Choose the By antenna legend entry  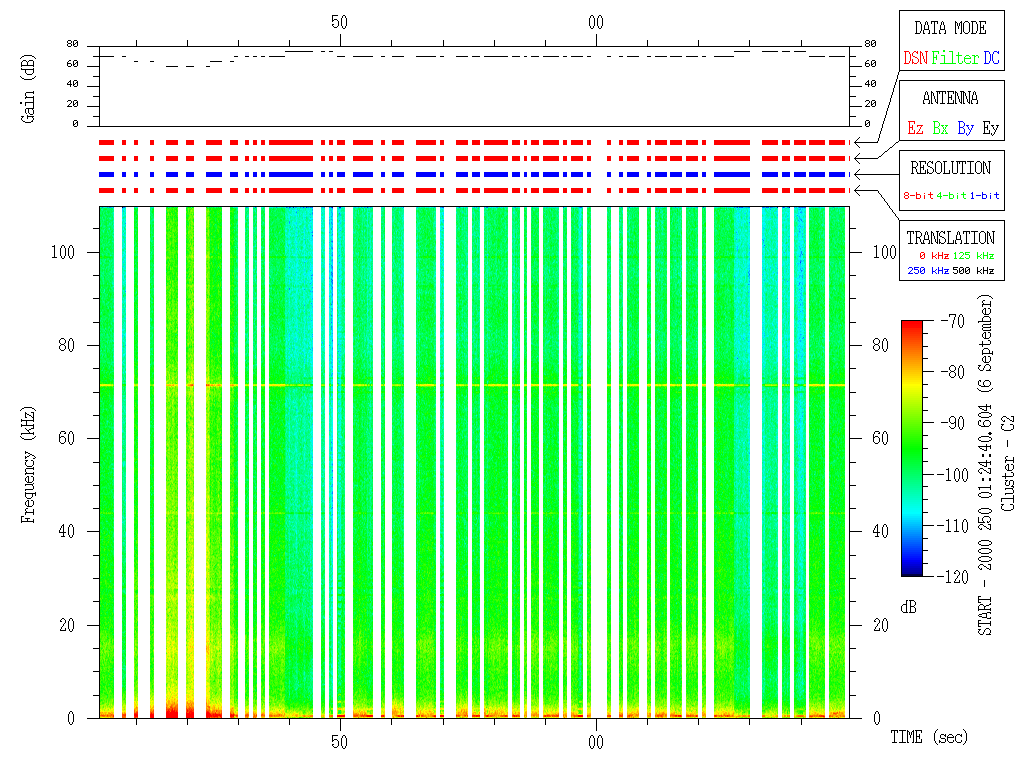pos(965,129)
